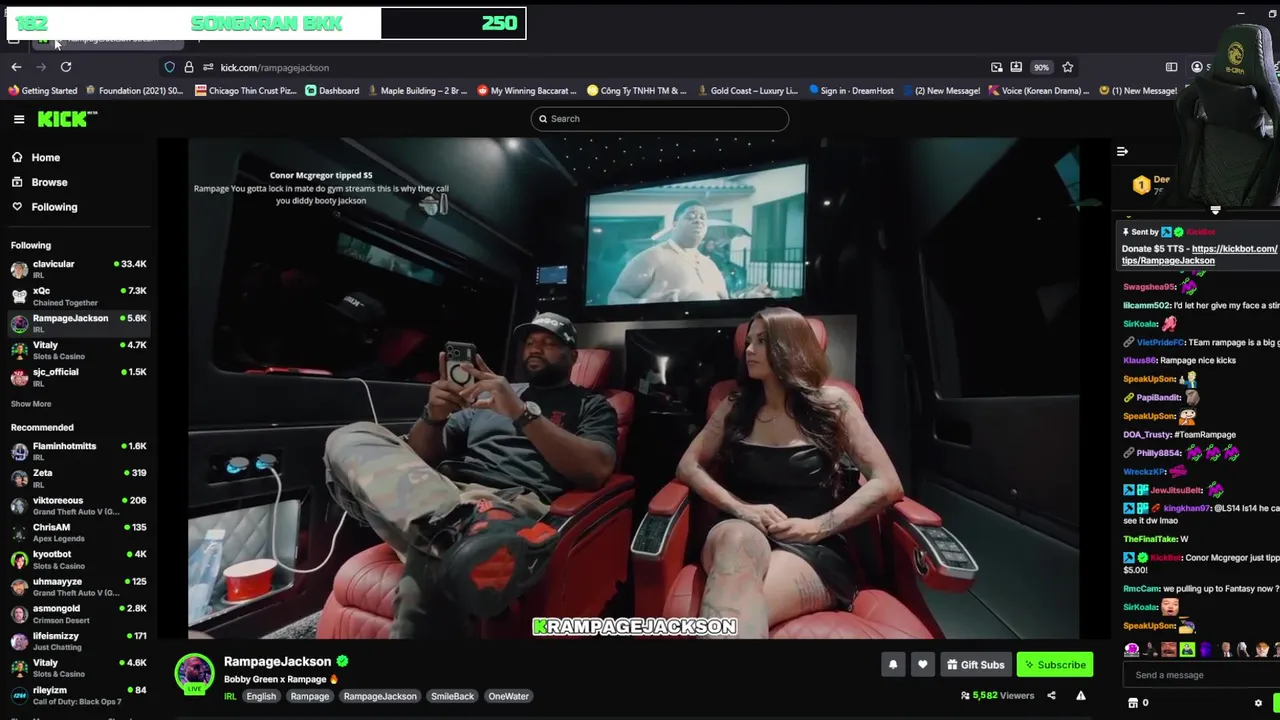Click install-app icon in address bar

click(1016, 67)
